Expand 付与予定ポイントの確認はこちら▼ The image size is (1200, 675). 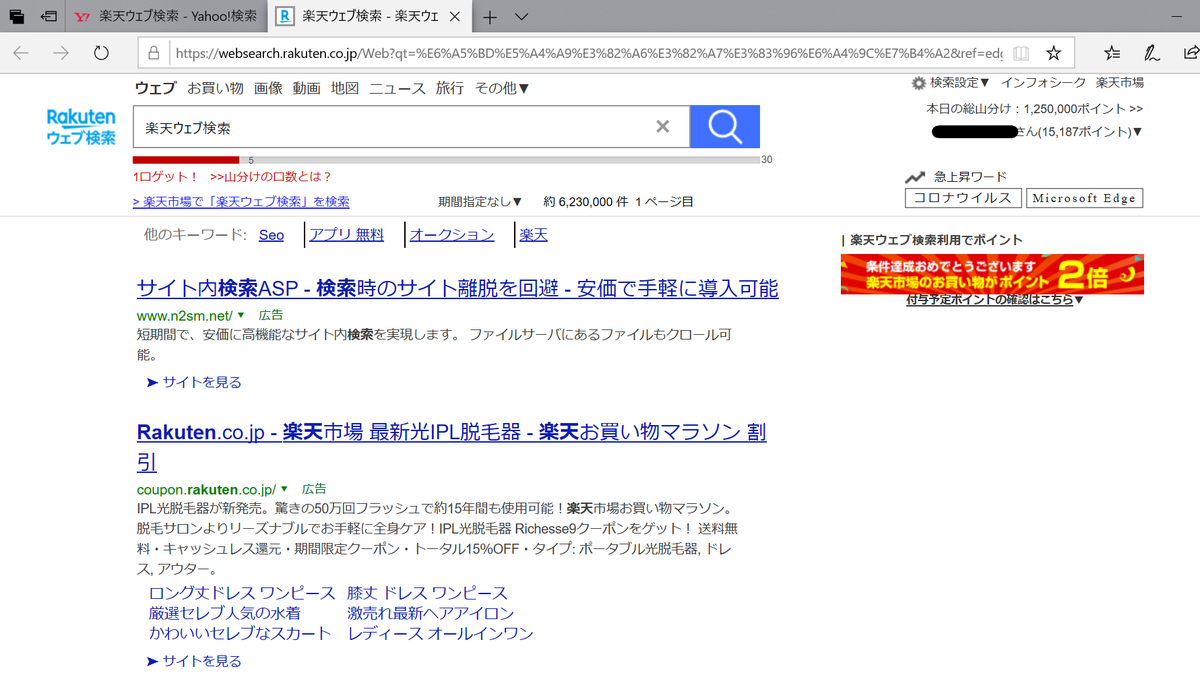(x=995, y=300)
